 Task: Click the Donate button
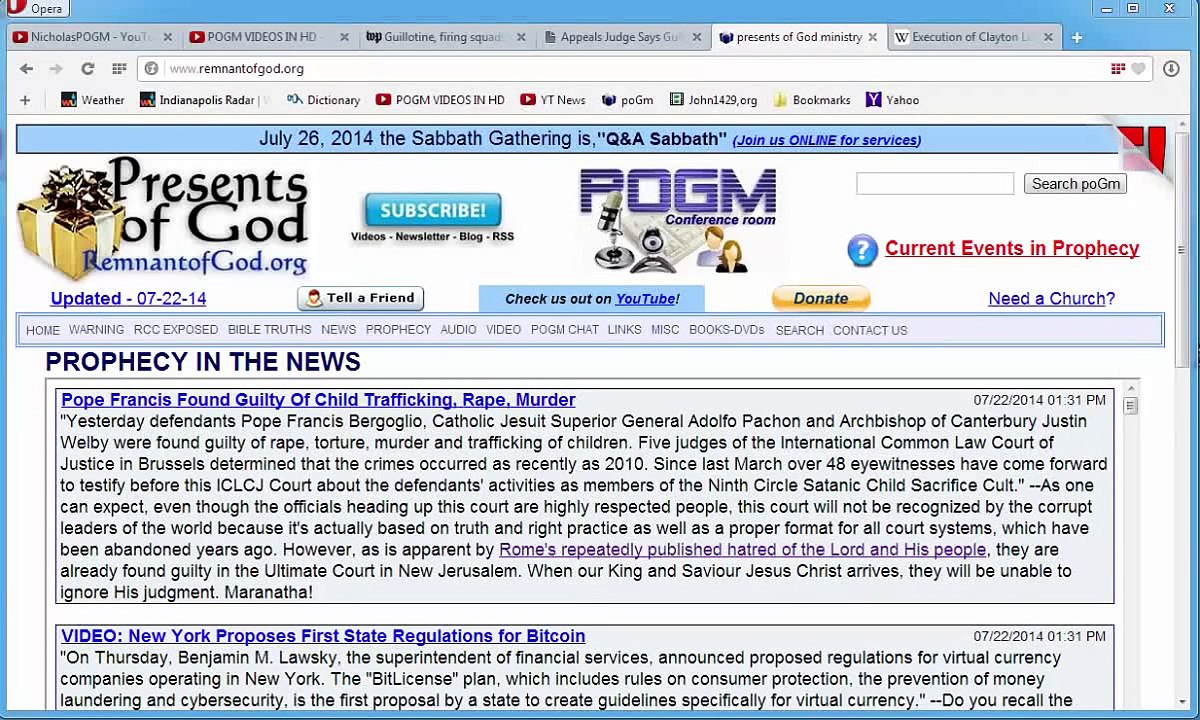coord(821,298)
